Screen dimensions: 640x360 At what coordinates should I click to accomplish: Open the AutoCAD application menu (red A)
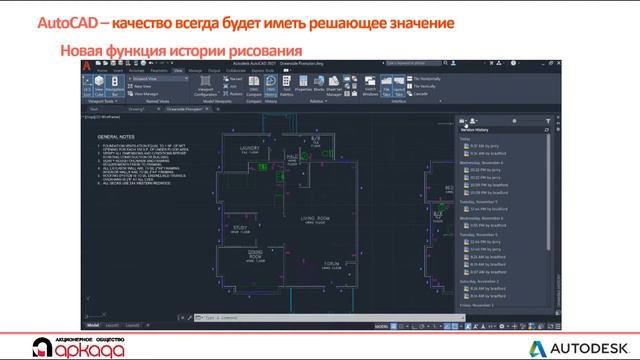(86, 66)
